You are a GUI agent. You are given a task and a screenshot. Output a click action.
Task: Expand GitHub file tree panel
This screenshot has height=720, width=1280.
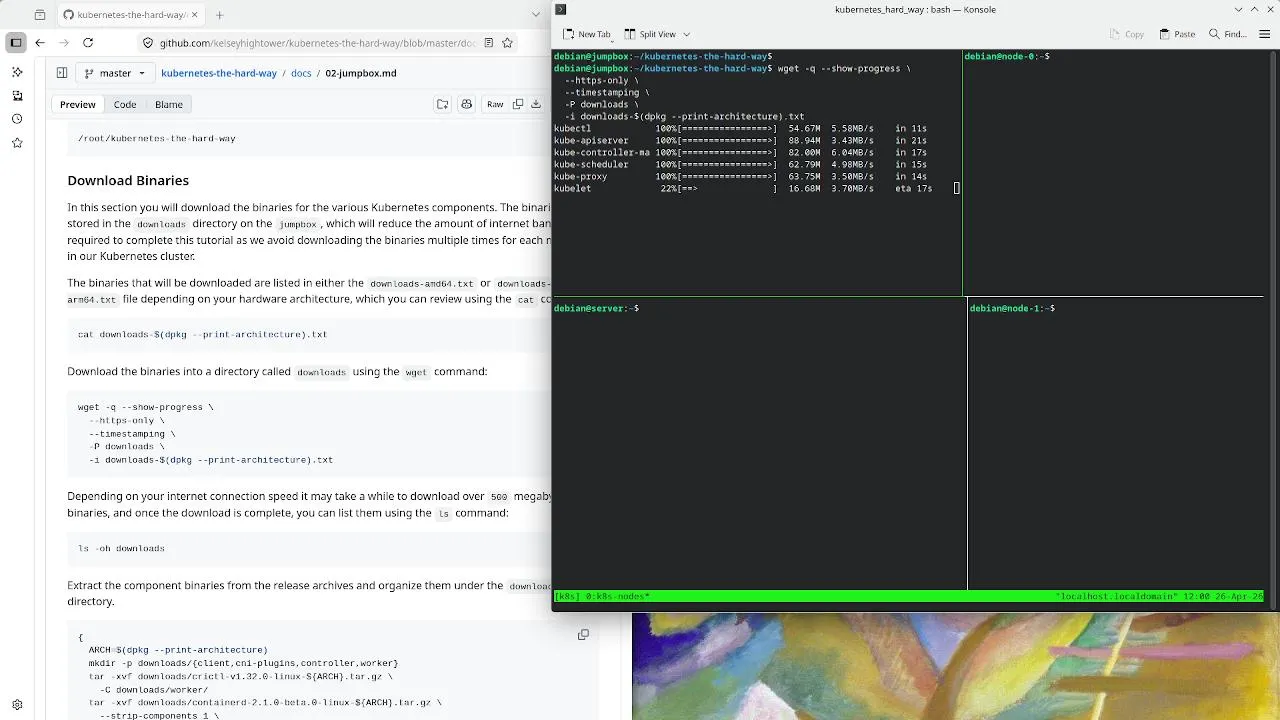click(62, 73)
